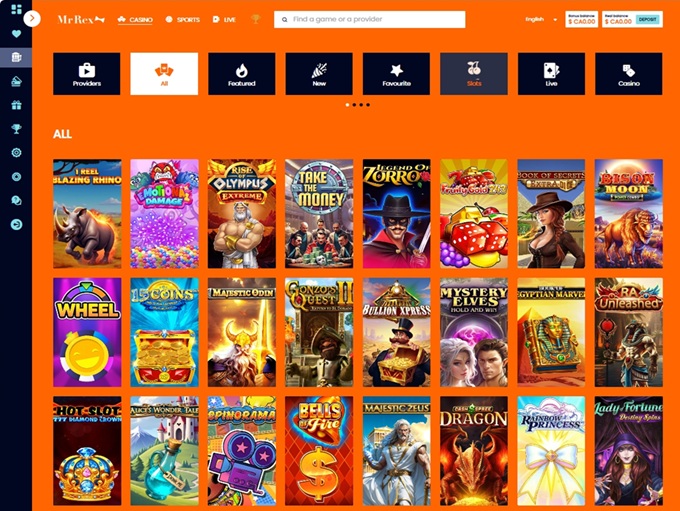This screenshot has width=680, height=511.
Task: Select the dashboard grid icon atop sidebar
Action: pyautogui.click(x=16, y=9)
